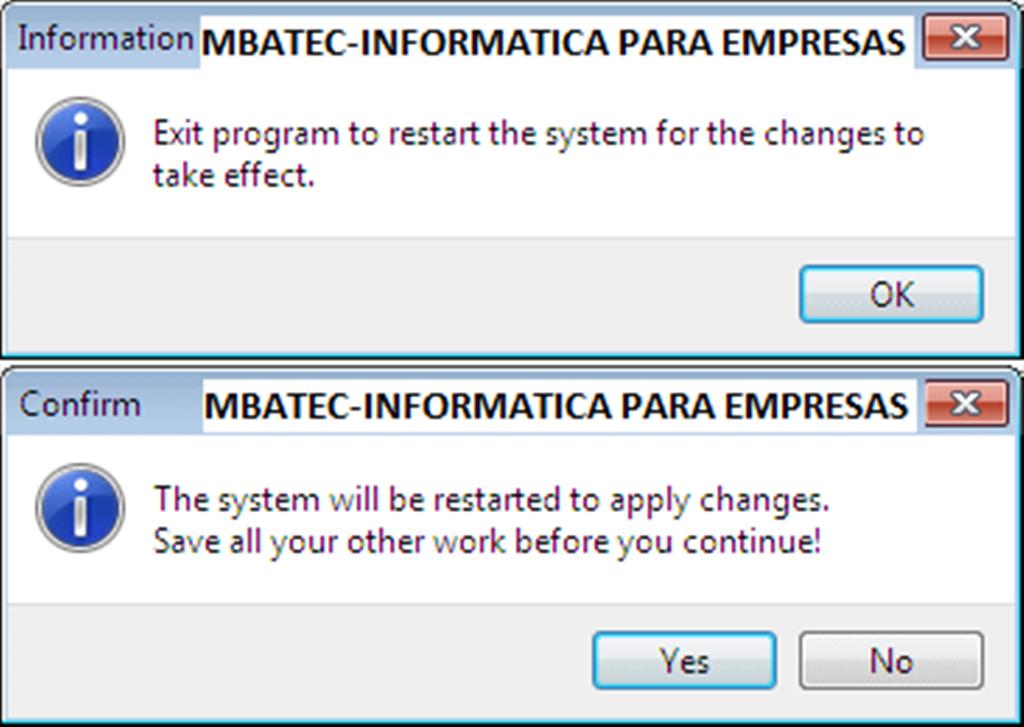Click "Save all your other work" line
1024x727 pixels.
pos(486,542)
